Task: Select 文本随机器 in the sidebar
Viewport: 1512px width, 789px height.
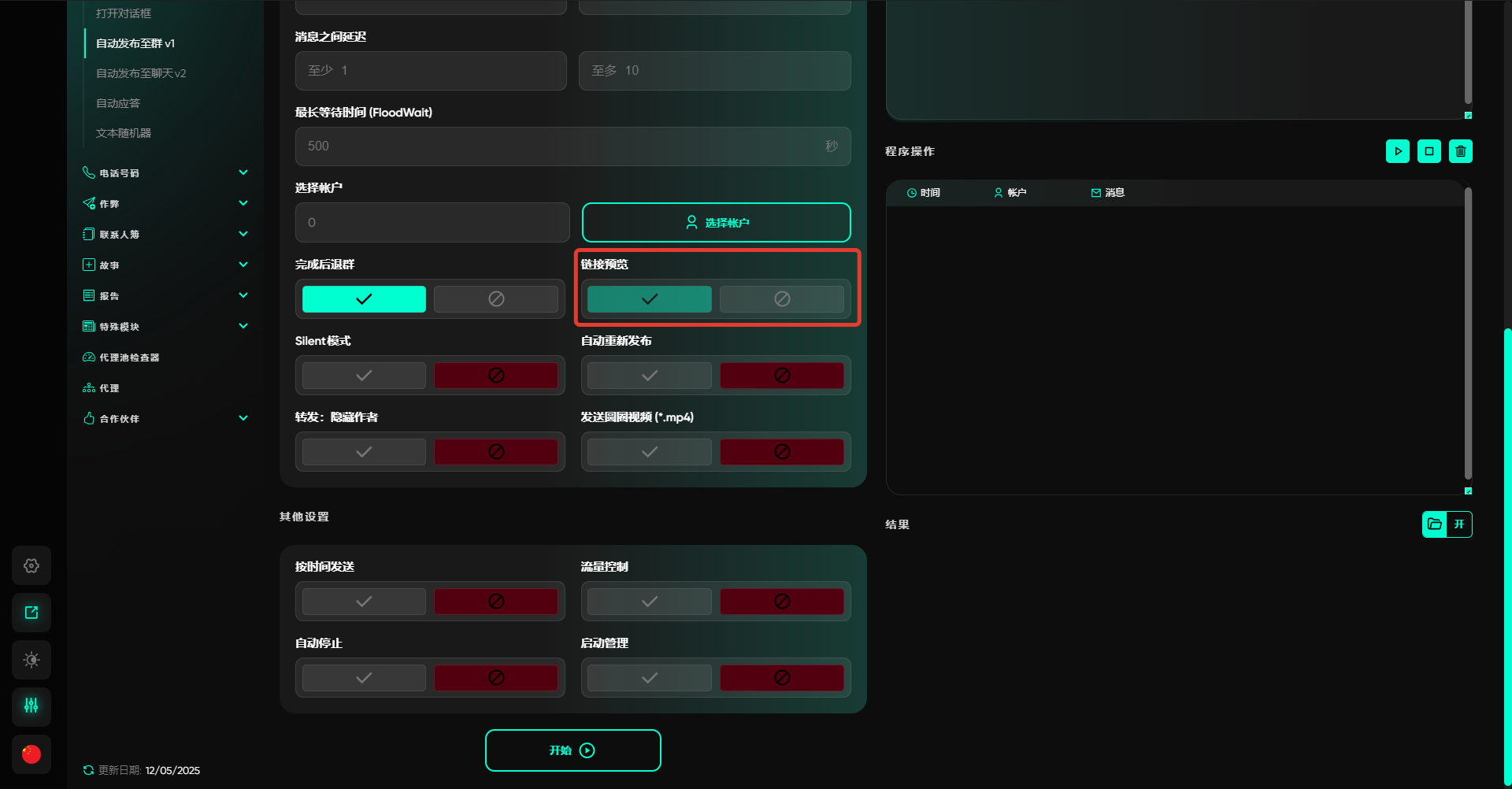Action: pos(124,133)
